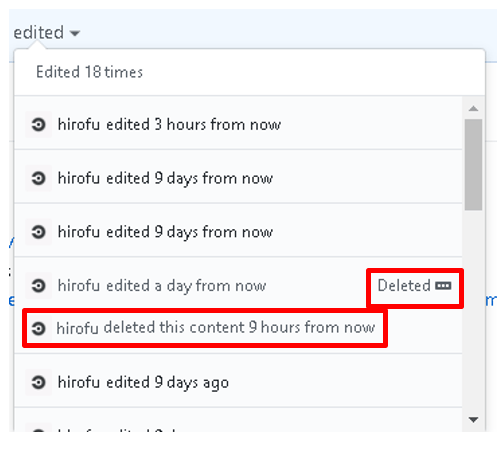
Task: Click history icon beside 3 hours edit
Action: pyautogui.click(x=39, y=125)
